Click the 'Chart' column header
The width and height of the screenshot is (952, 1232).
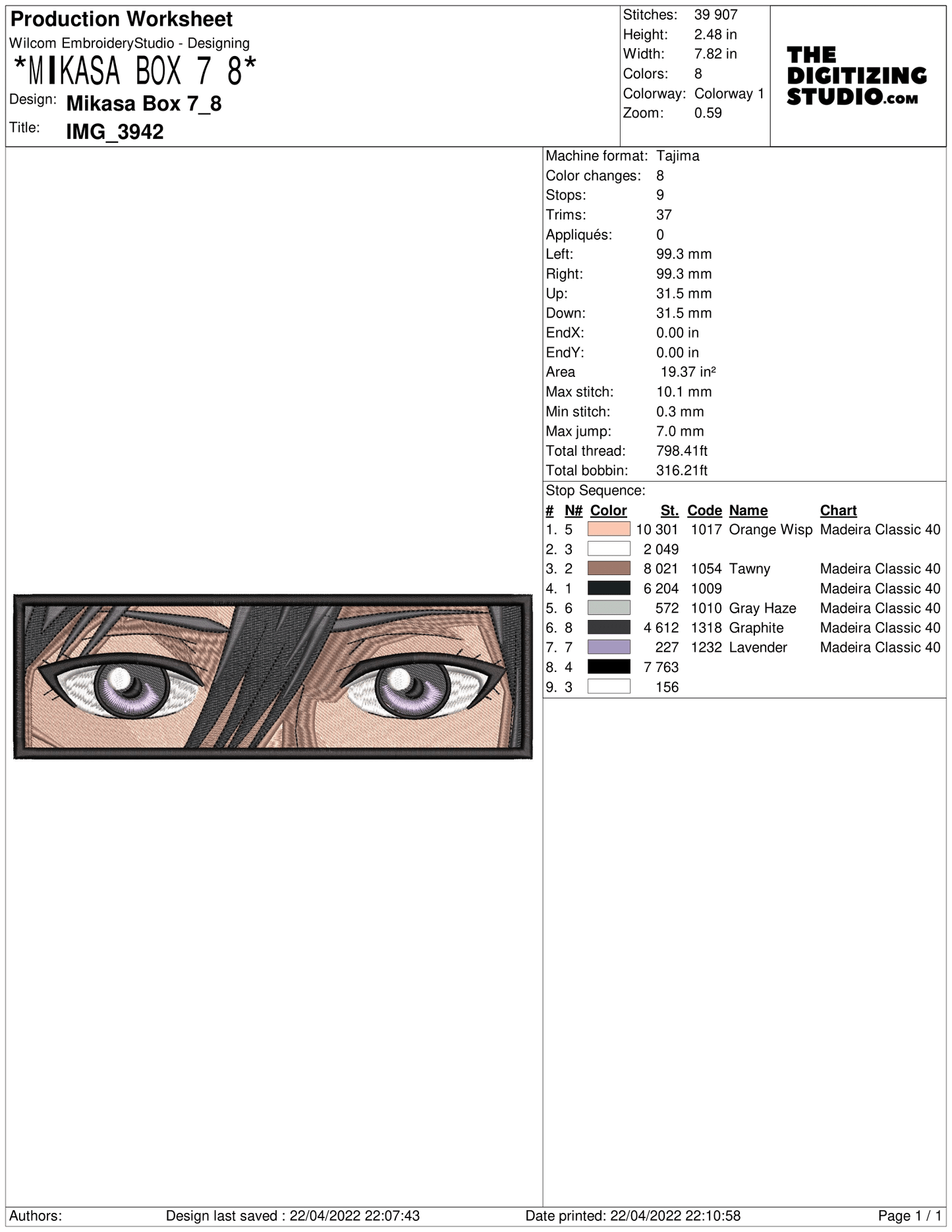click(x=838, y=511)
